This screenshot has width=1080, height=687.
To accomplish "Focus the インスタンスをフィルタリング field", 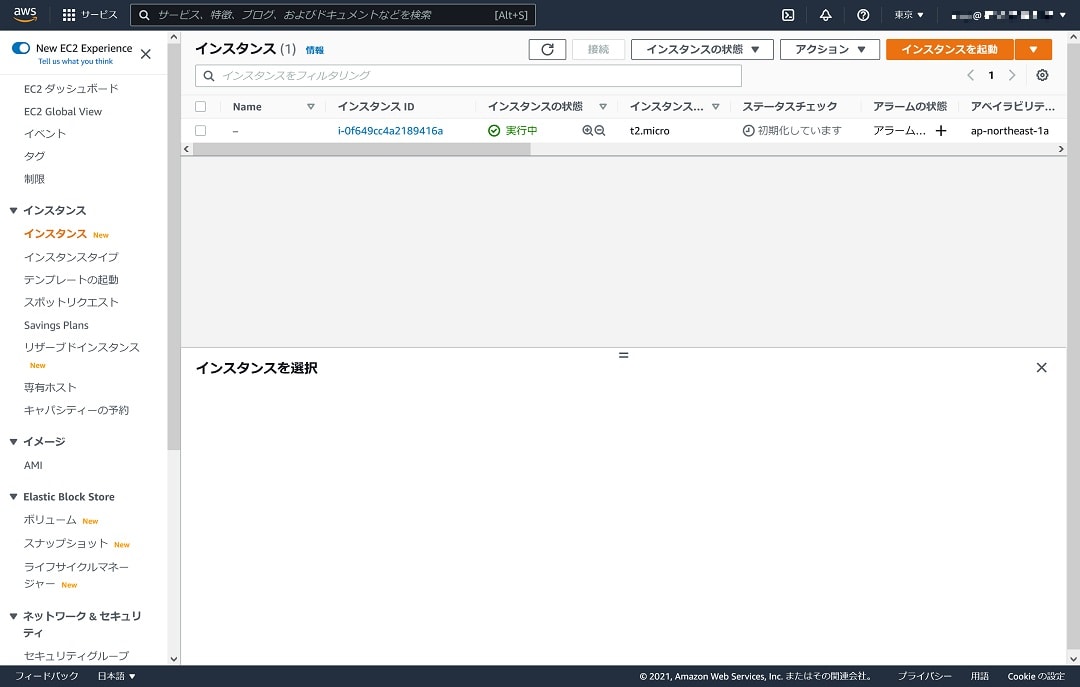I will [x=468, y=75].
